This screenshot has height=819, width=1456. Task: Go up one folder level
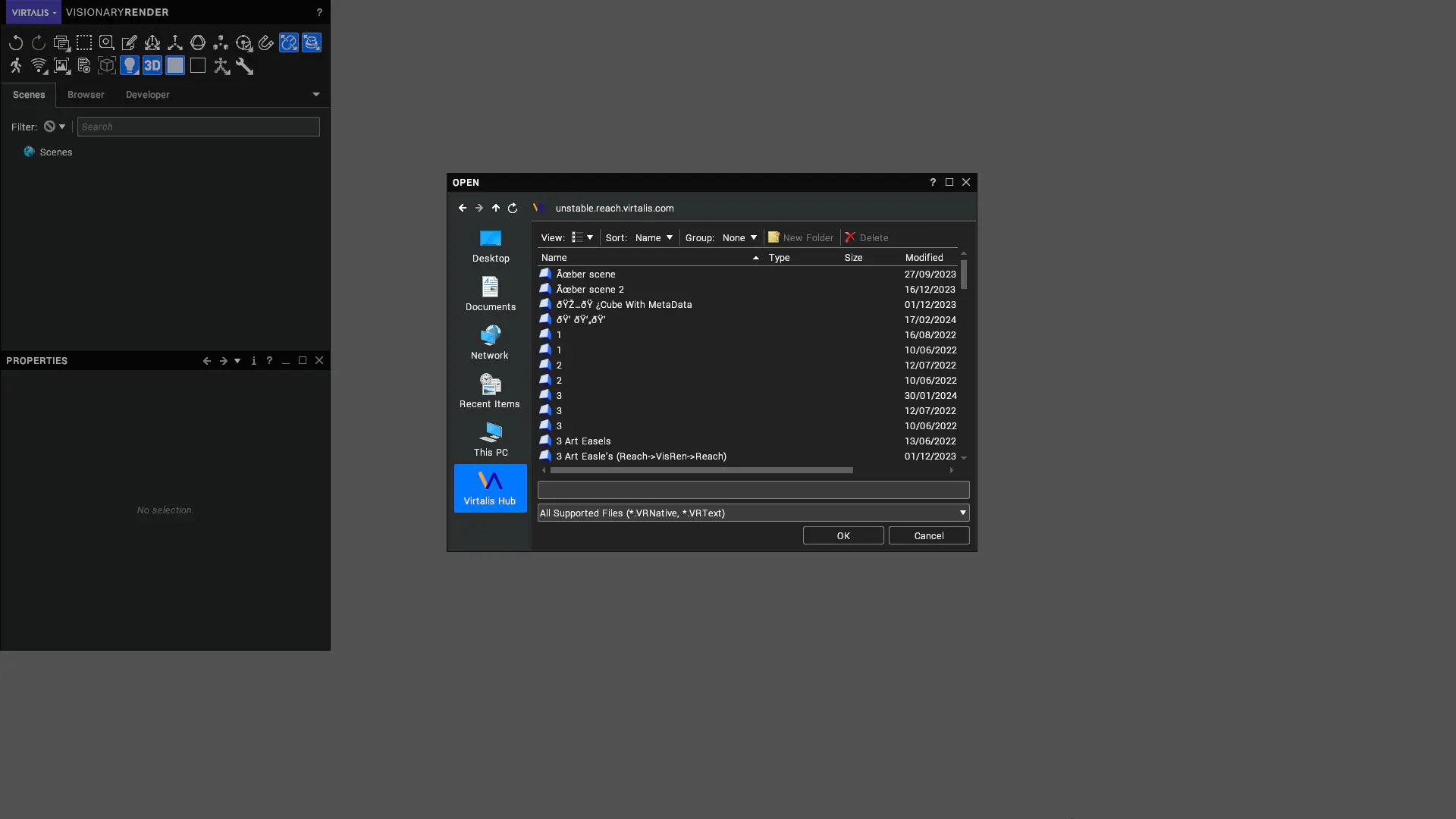496,208
